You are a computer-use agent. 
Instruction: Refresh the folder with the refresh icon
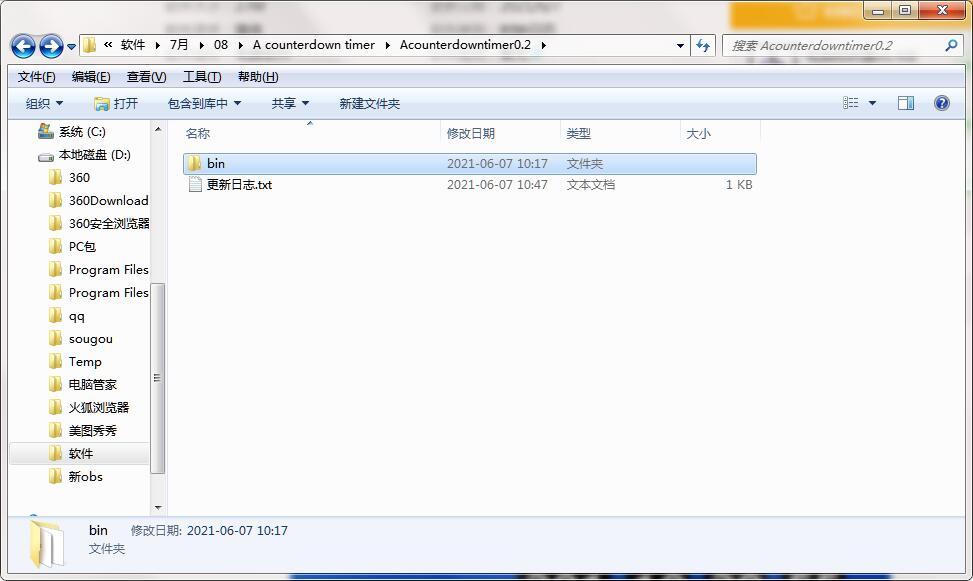pyautogui.click(x=702, y=45)
